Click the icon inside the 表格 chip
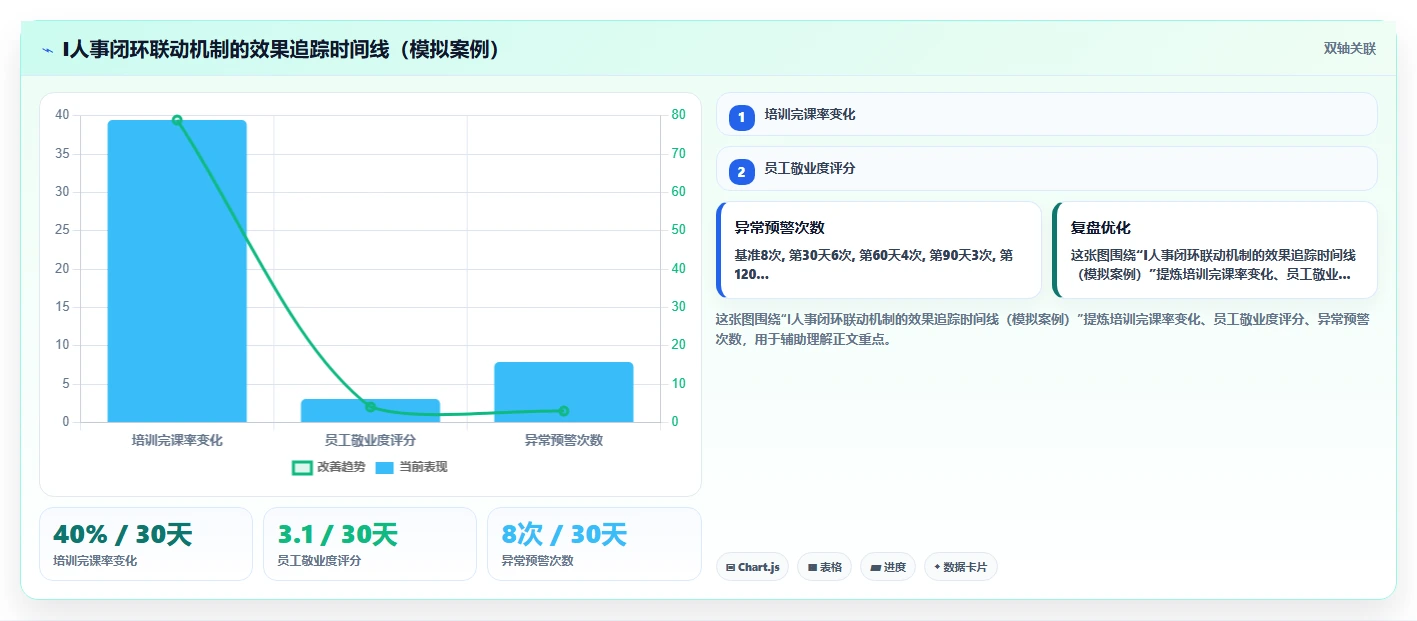Image resolution: width=1417 pixels, height=621 pixels. [812, 567]
